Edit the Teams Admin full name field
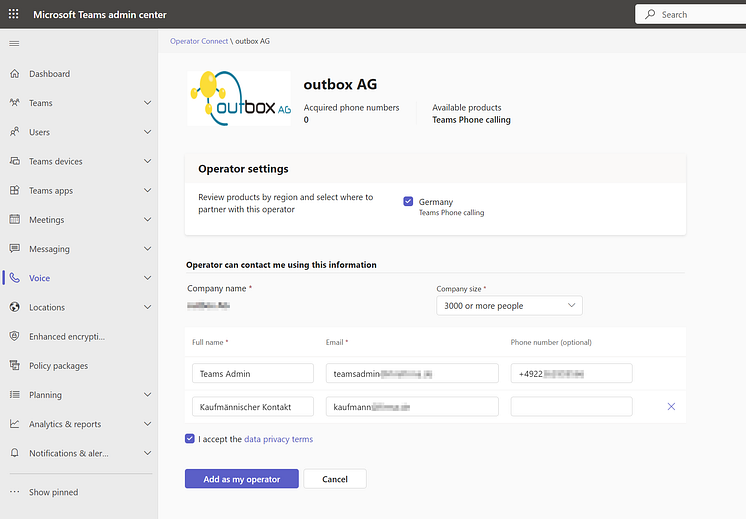The width and height of the screenshot is (746, 519). tap(253, 373)
